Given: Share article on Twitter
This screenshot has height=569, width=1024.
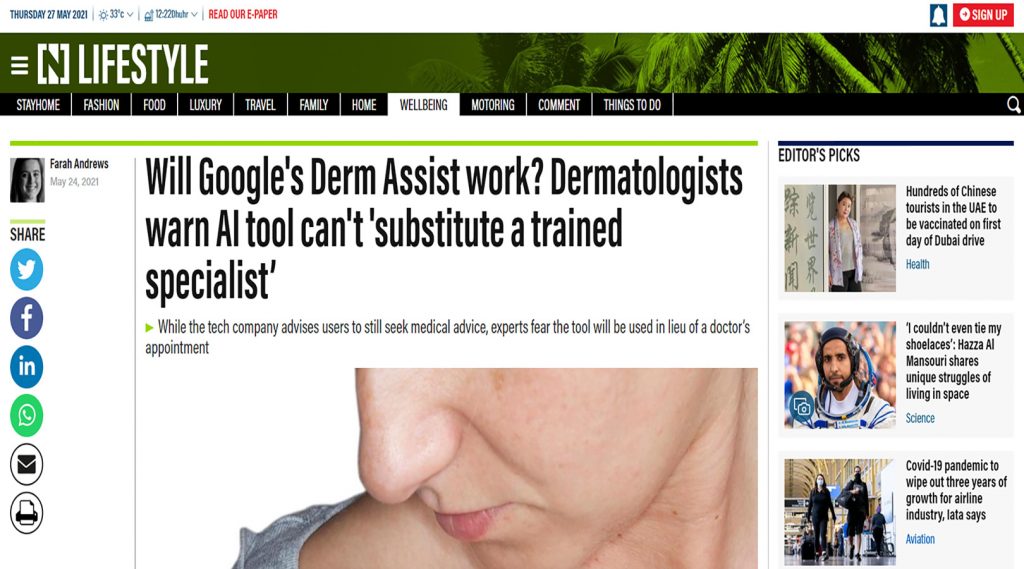Looking at the screenshot, I should point(27,269).
